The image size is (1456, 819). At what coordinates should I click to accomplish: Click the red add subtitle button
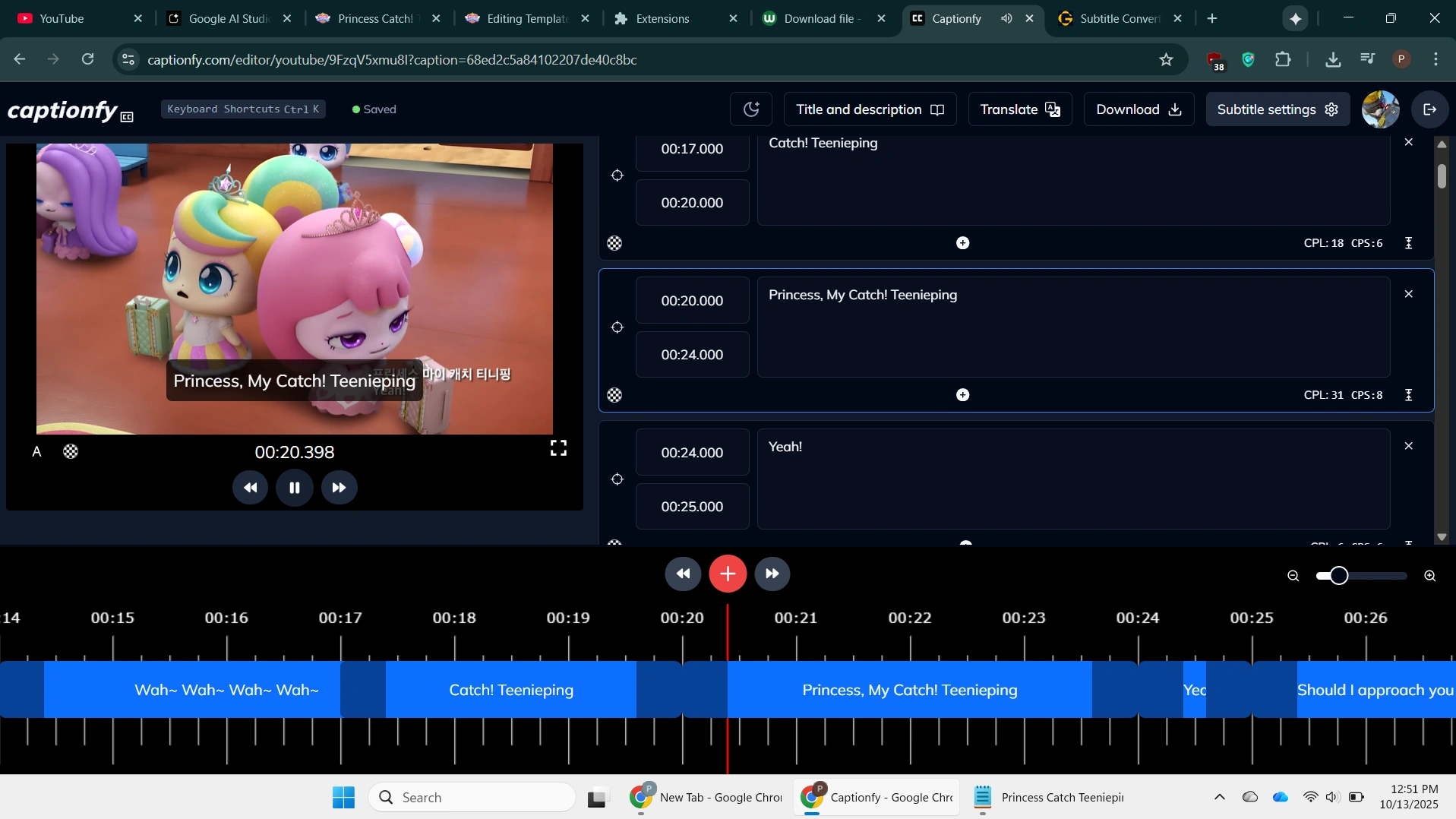point(728,574)
